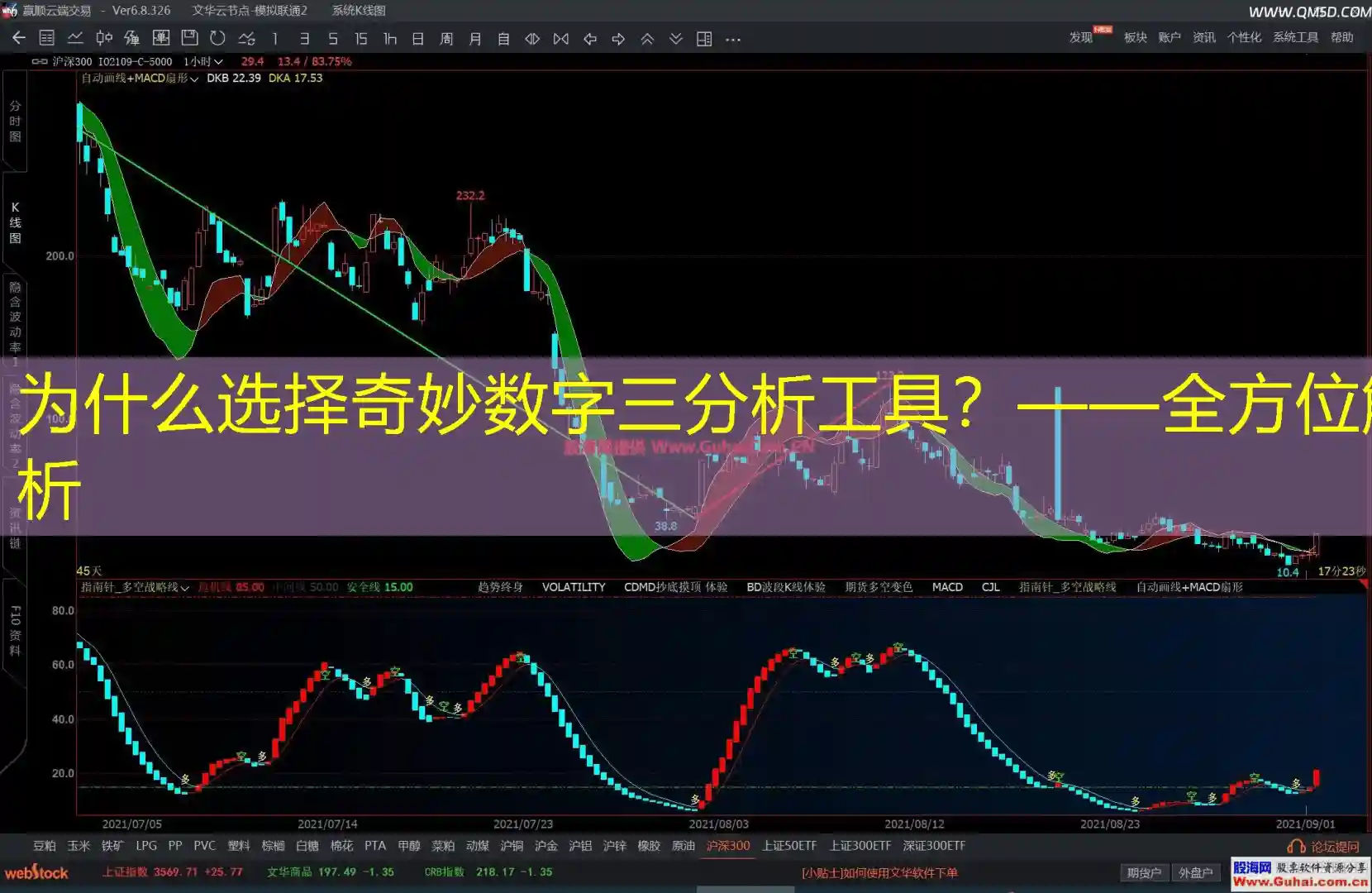This screenshot has height=893, width=1372.
Task: Open the 个性化 menu
Action: point(1244,37)
